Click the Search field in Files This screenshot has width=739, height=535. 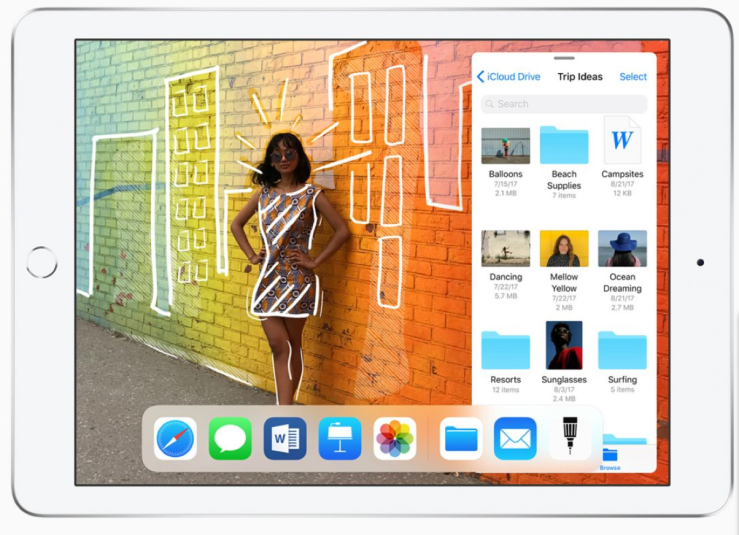(x=564, y=104)
